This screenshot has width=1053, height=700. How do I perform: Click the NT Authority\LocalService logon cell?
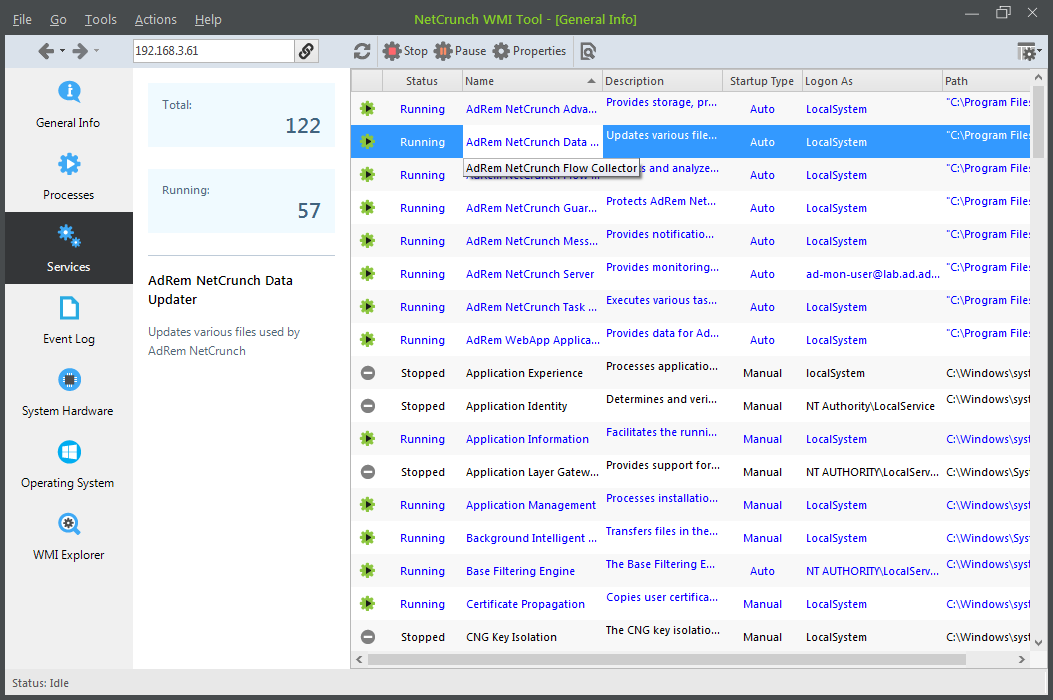coord(870,406)
